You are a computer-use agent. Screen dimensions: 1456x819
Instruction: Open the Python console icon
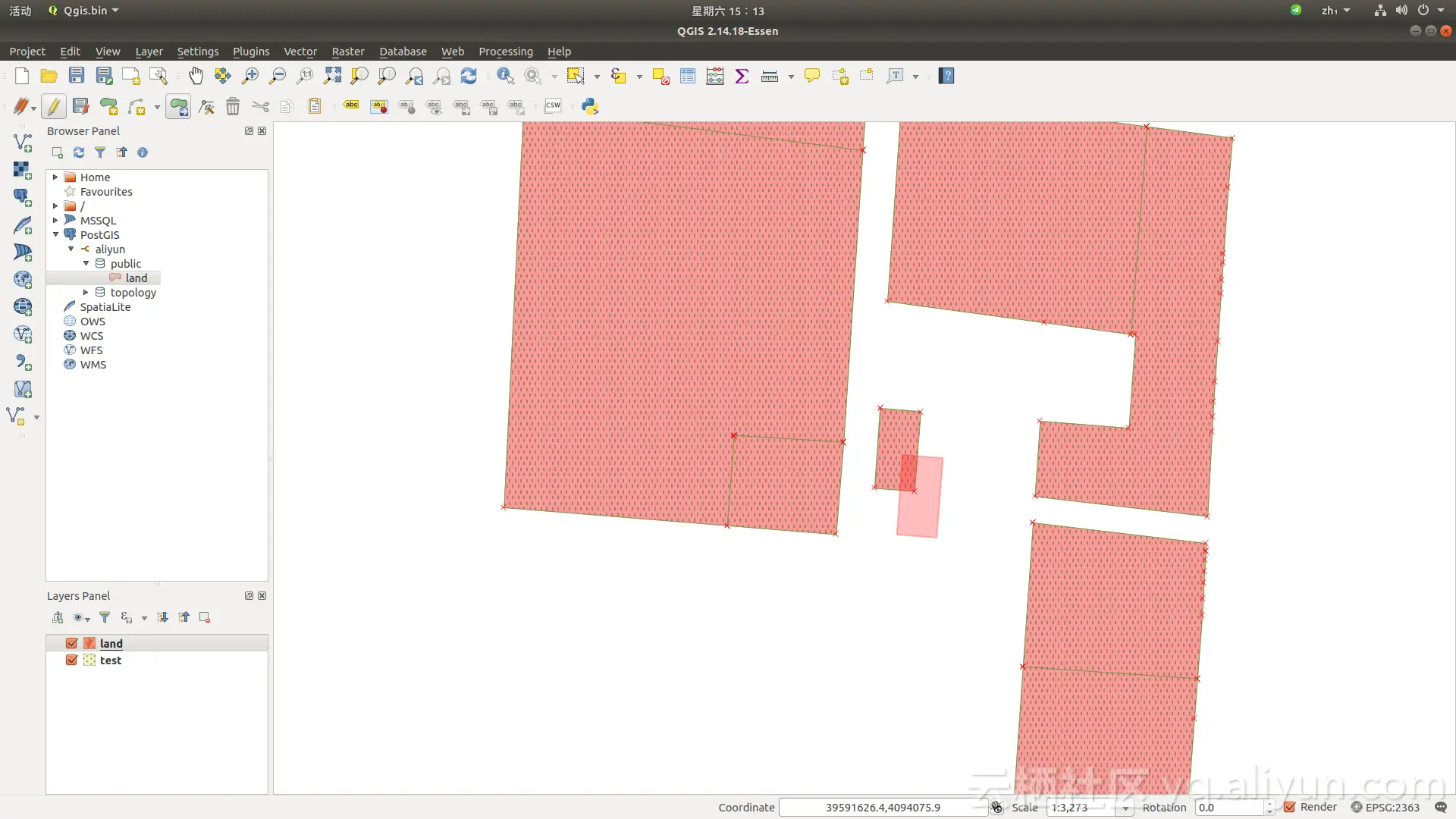(x=590, y=107)
